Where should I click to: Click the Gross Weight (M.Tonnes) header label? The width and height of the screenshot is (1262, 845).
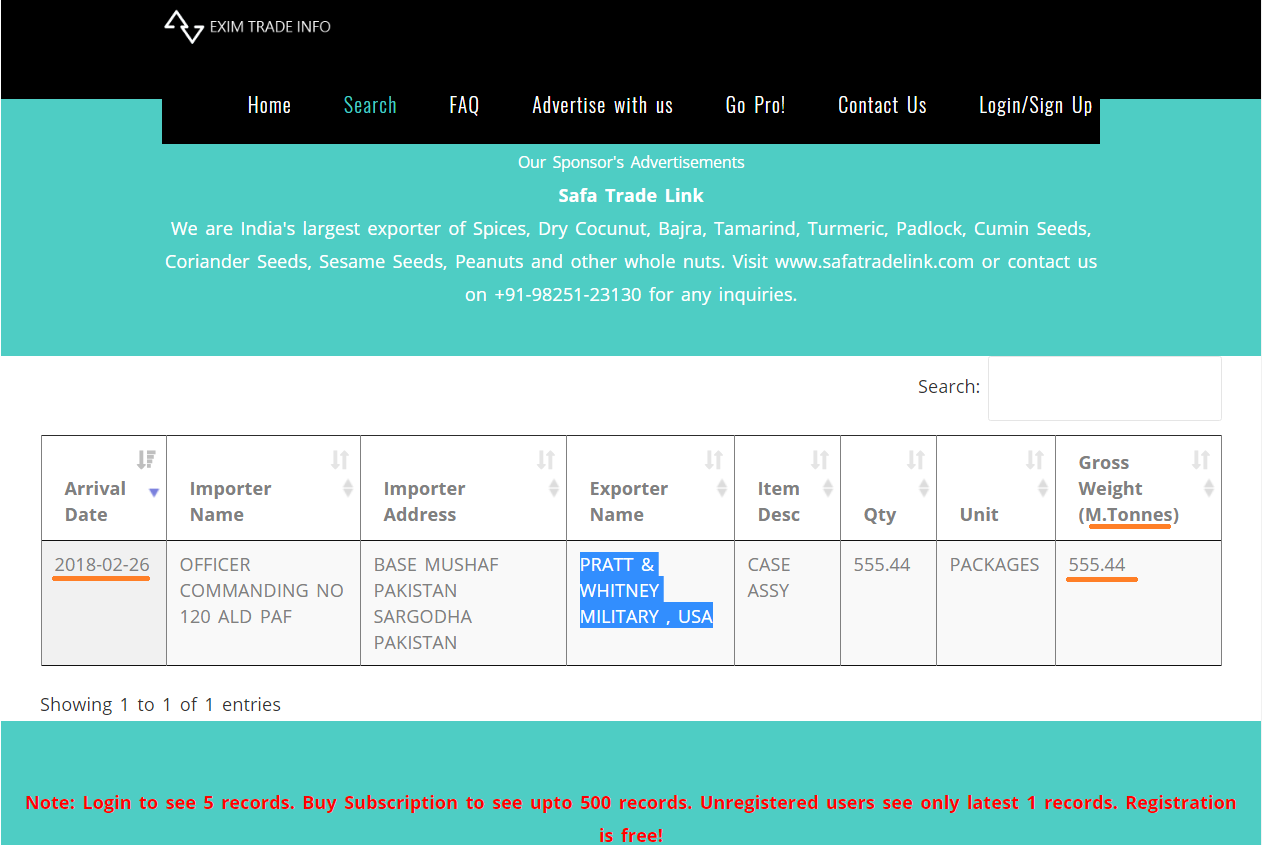[1128, 488]
